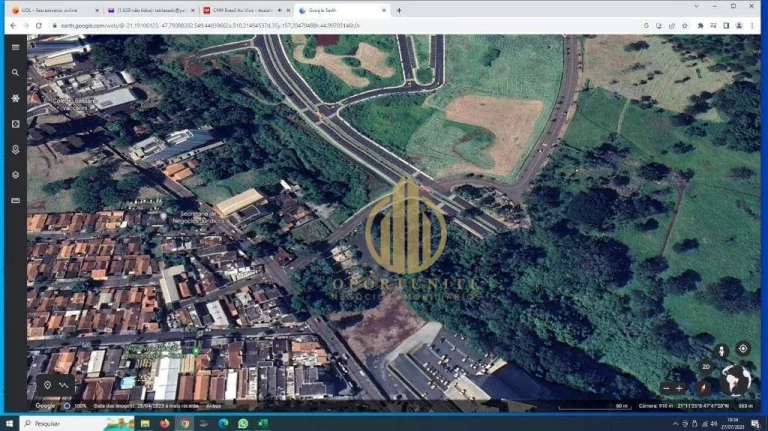The width and height of the screenshot is (768, 431).
Task: Switch to the email inbox tab
Action: [x=152, y=10]
